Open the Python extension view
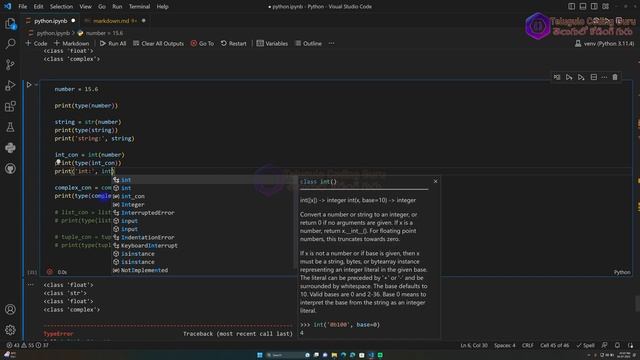 click(x=10, y=148)
